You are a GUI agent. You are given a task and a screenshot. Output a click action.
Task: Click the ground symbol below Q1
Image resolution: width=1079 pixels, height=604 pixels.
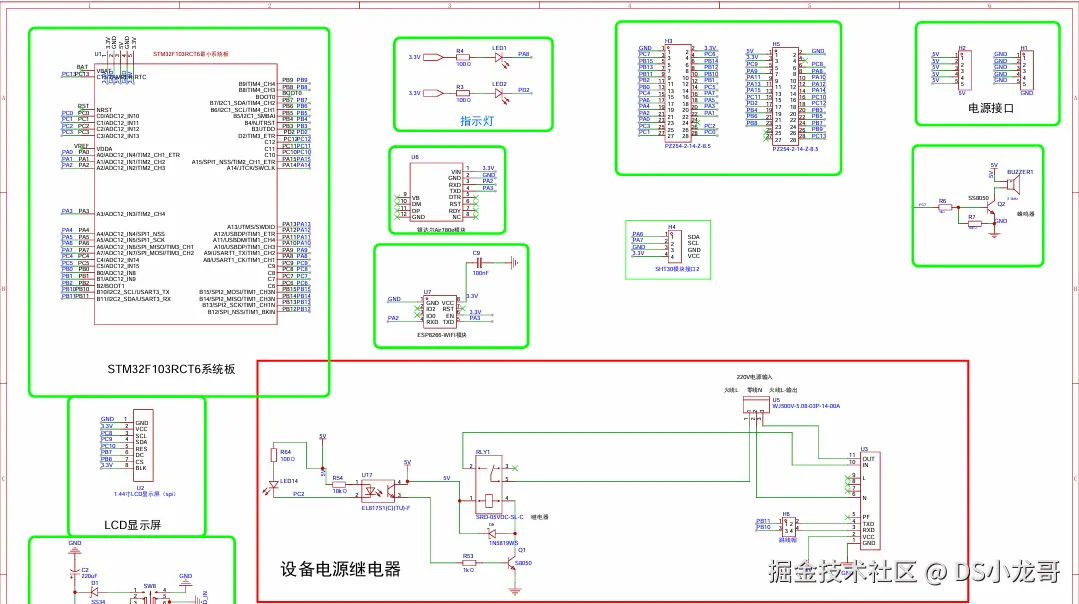click(x=515, y=590)
